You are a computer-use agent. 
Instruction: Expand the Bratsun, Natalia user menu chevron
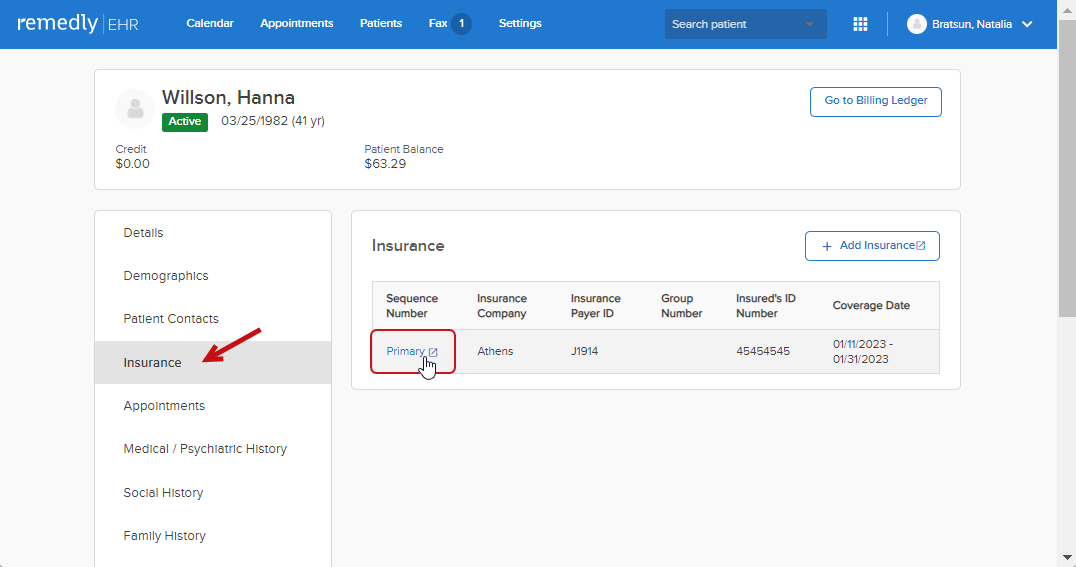pos(1027,24)
